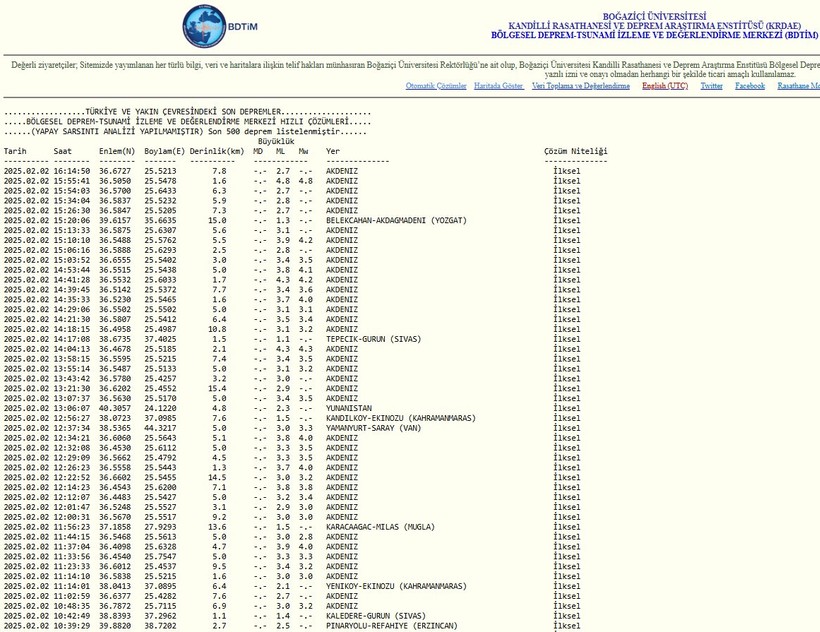Select longitude 44.3217 value

point(161,428)
